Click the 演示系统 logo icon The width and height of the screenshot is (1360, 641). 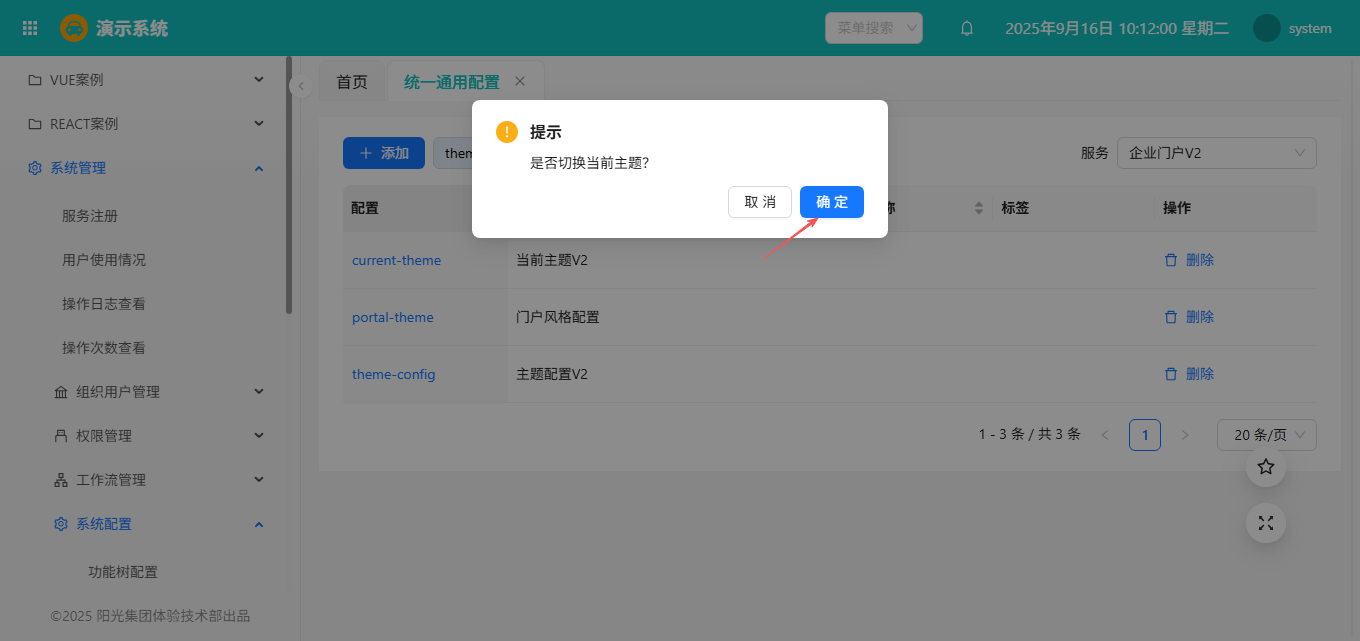click(73, 28)
